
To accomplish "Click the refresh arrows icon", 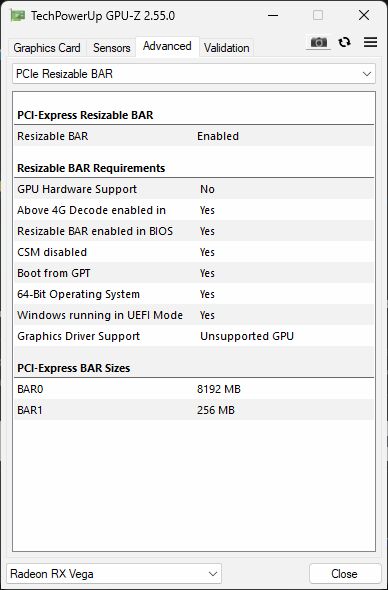I will pos(344,42).
